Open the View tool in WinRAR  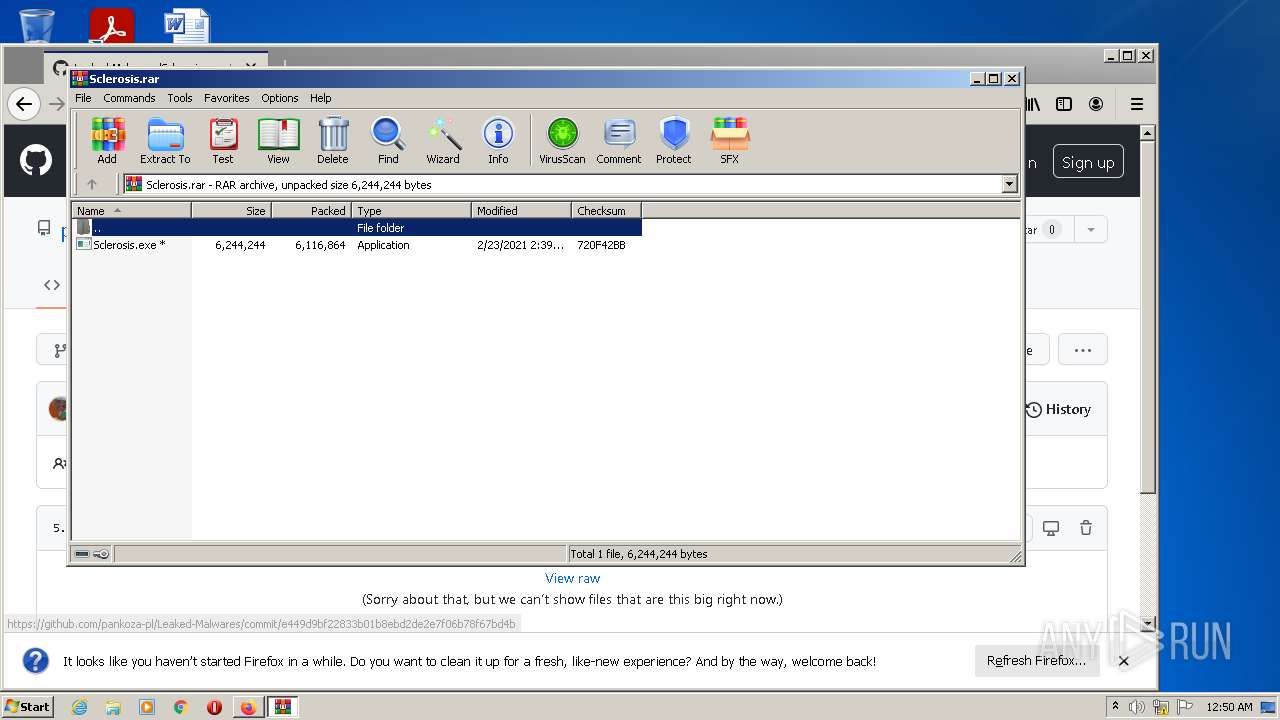coord(278,140)
